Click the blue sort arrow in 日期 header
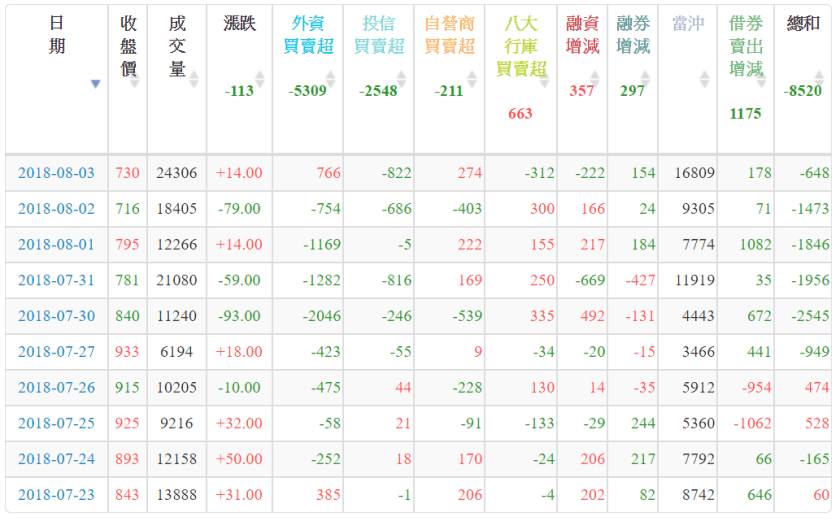The height and width of the screenshot is (521, 840). pos(96,84)
